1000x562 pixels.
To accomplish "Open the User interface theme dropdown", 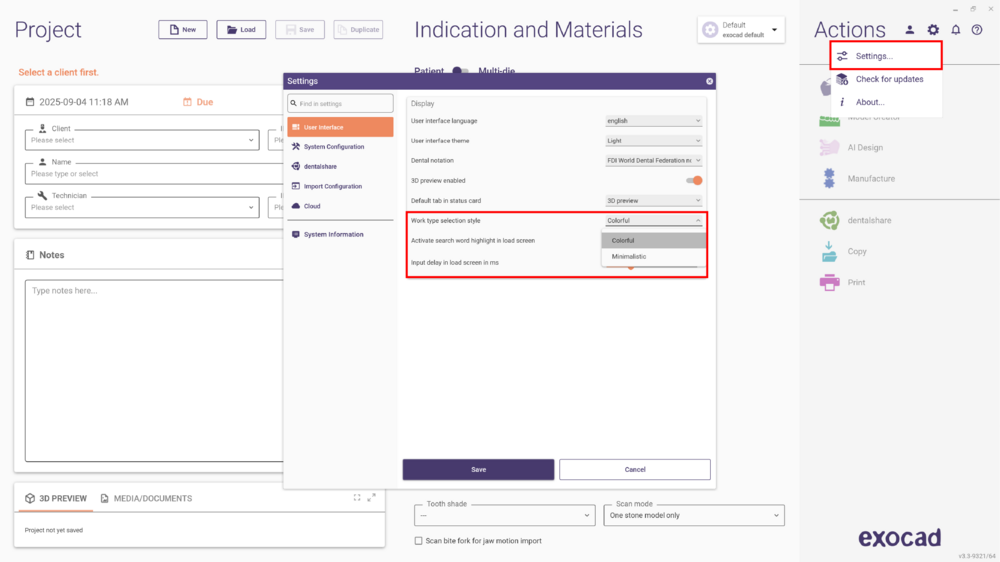I will pyautogui.click(x=654, y=140).
